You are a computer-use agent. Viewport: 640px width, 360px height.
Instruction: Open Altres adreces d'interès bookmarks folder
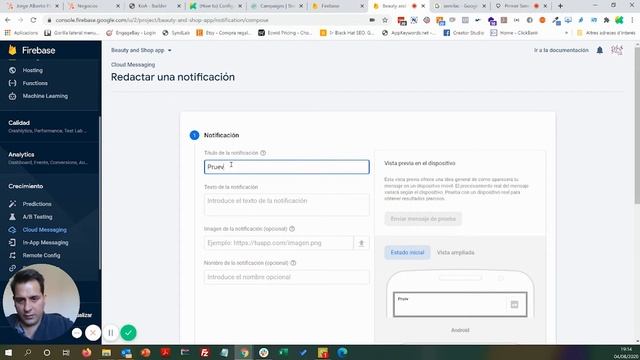coord(606,33)
